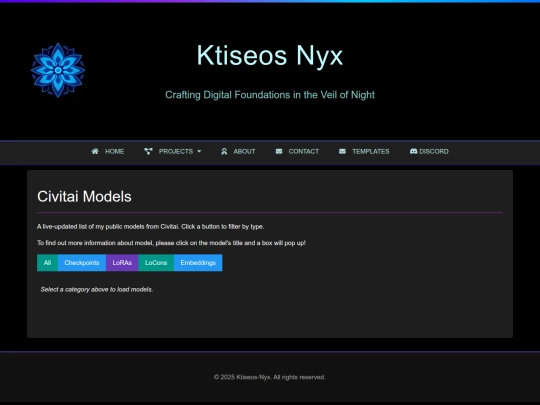
Task: Click the Discord logo icon
Action: pos(413,151)
